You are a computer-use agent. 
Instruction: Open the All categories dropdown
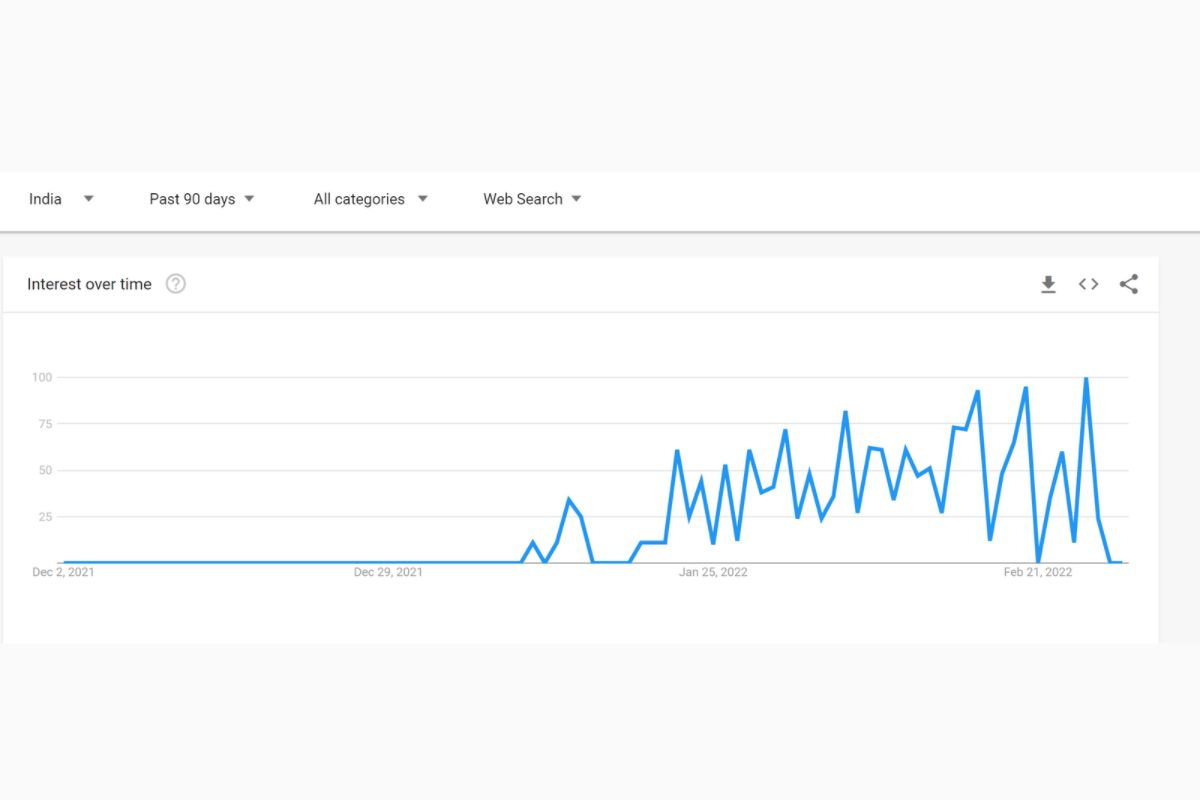coord(370,199)
